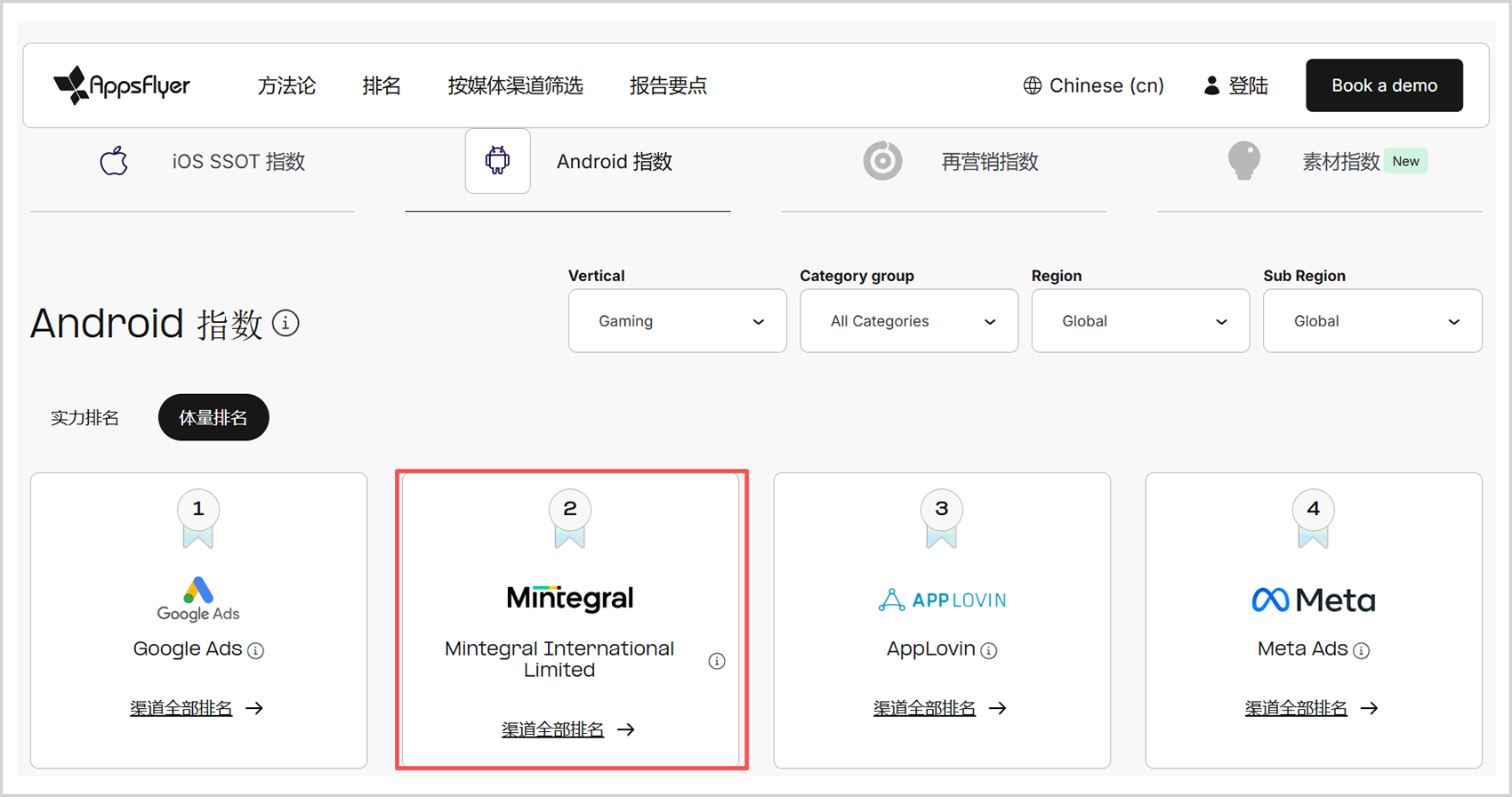
Task: Click the AppsFlyer logo
Action: tap(122, 85)
